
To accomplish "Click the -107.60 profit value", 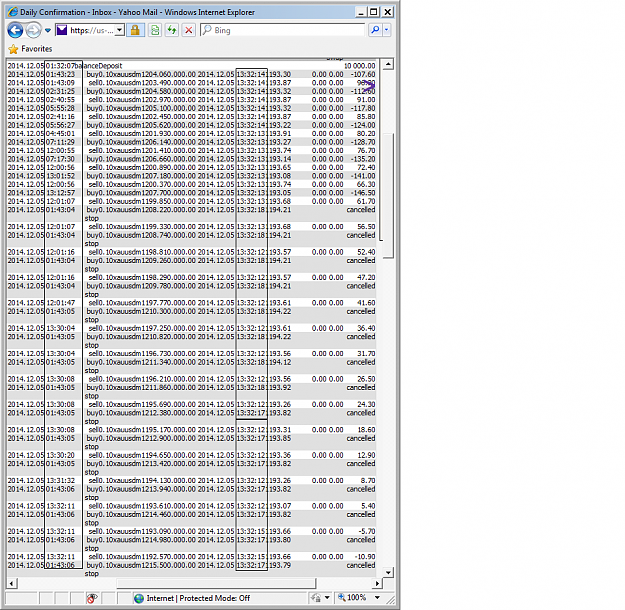I will tap(363, 74).
